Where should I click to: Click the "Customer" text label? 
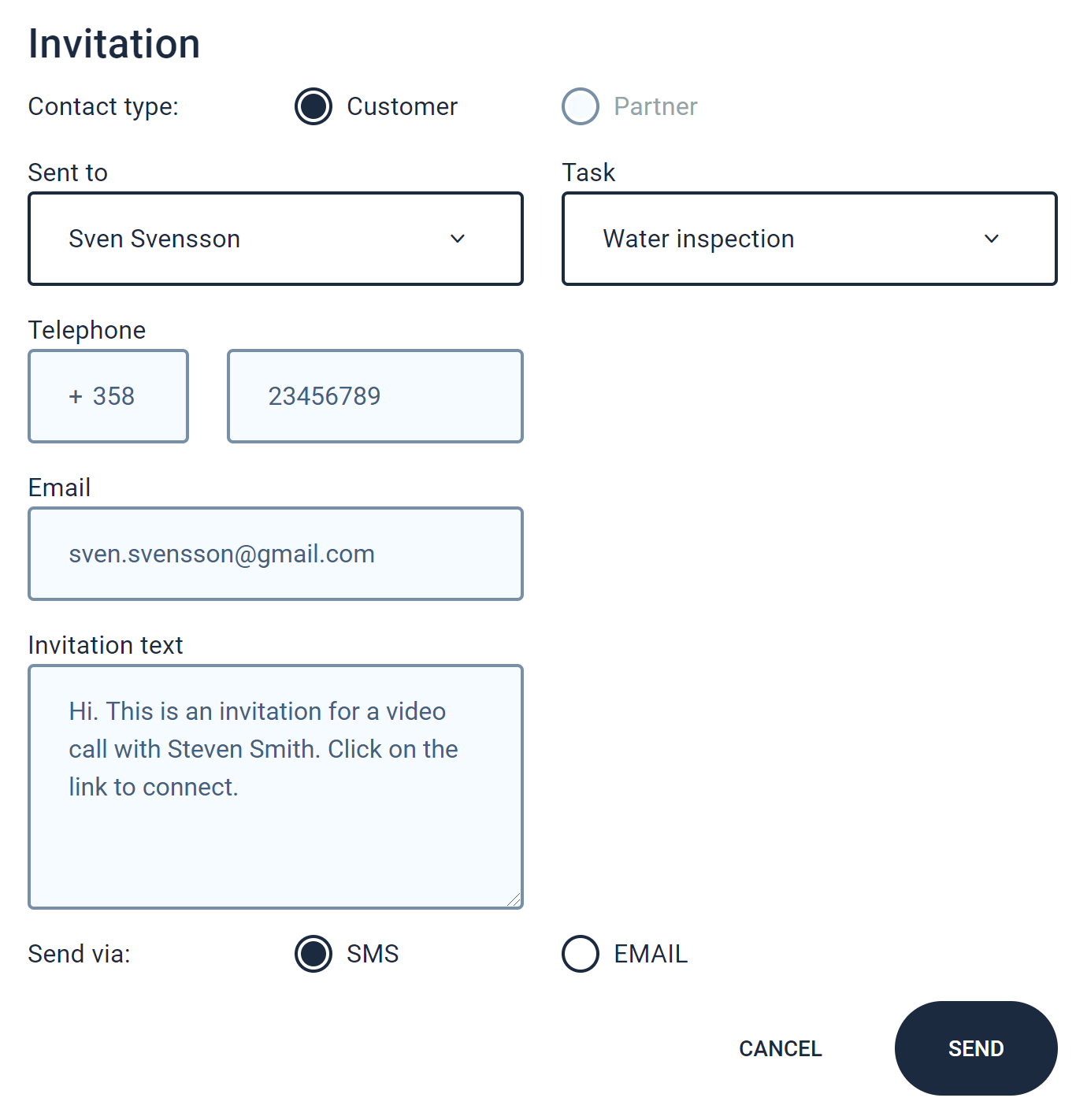click(402, 106)
